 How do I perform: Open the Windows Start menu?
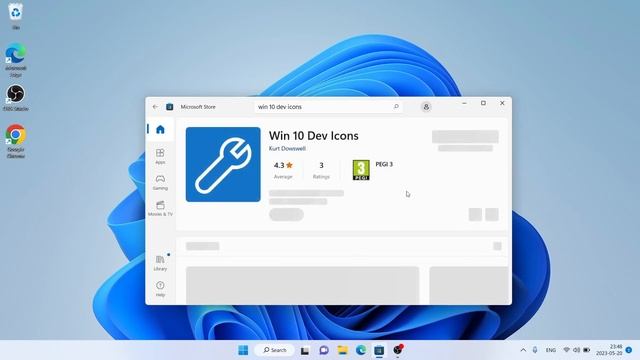(243, 350)
